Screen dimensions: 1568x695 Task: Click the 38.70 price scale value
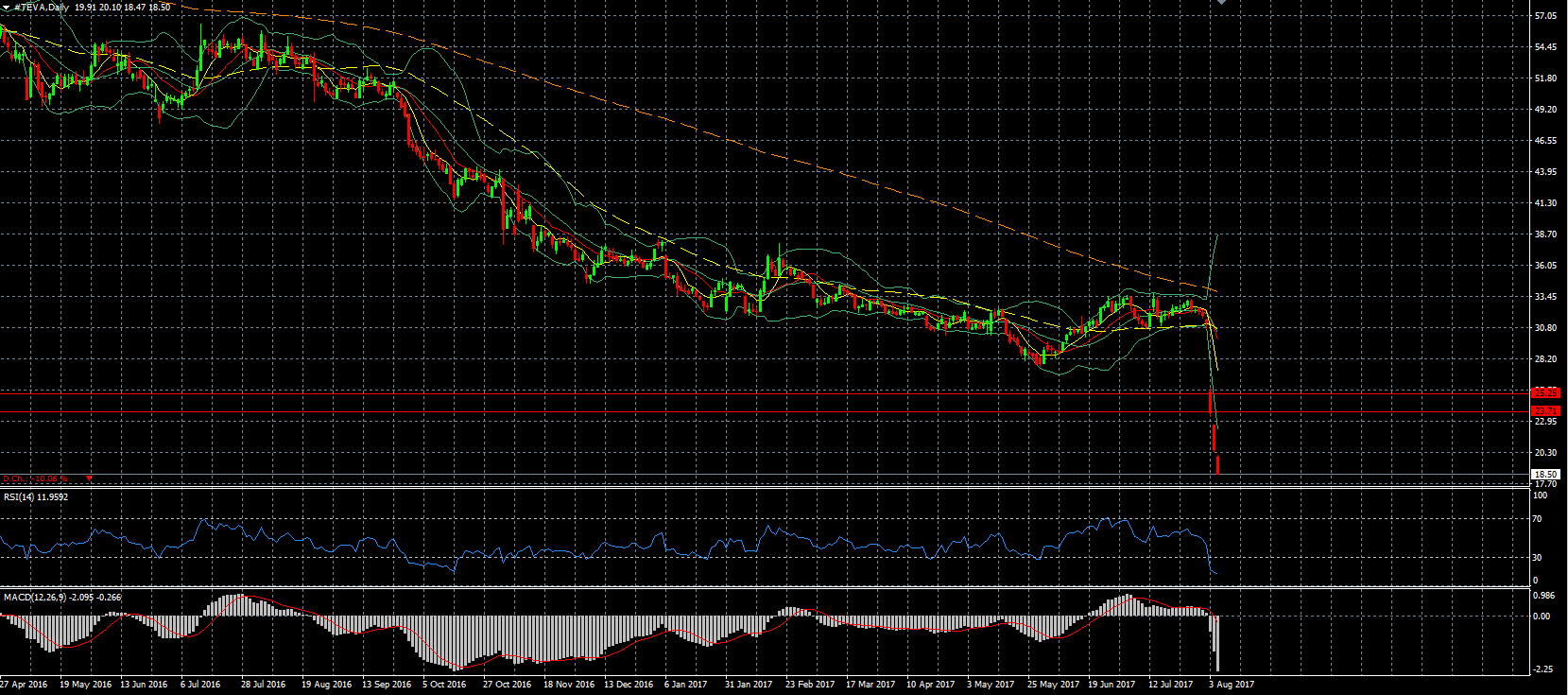(x=1546, y=235)
